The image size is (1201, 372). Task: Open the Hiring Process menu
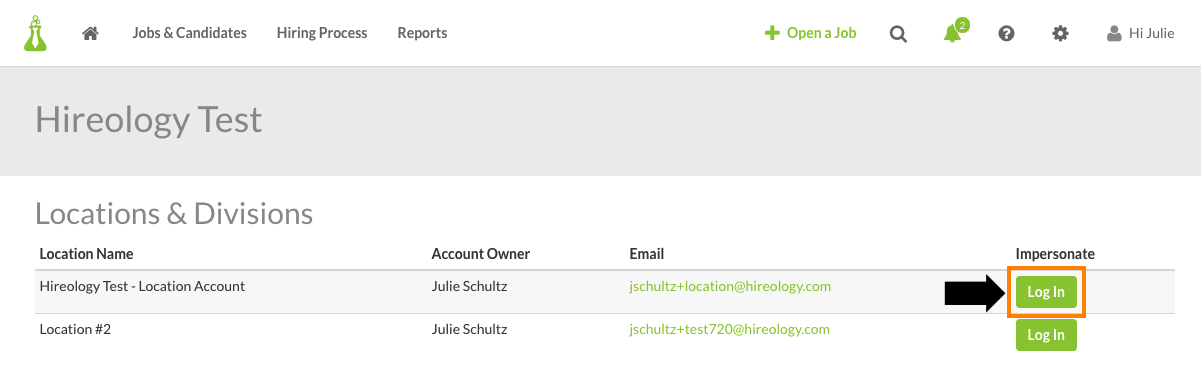coord(322,33)
